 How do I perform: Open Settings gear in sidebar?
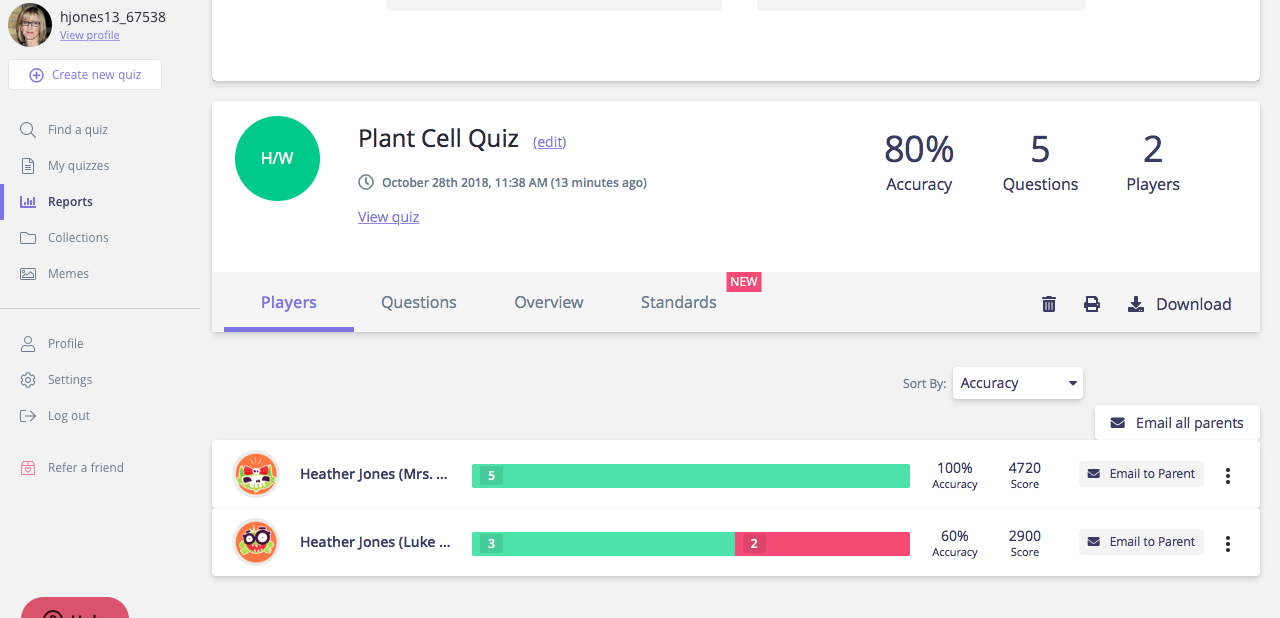(x=28, y=380)
